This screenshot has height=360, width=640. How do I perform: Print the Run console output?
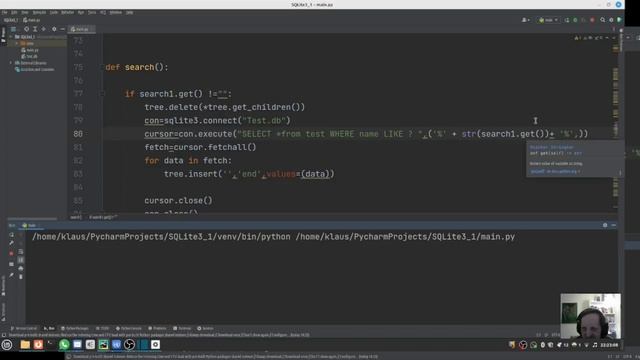pos(21,268)
